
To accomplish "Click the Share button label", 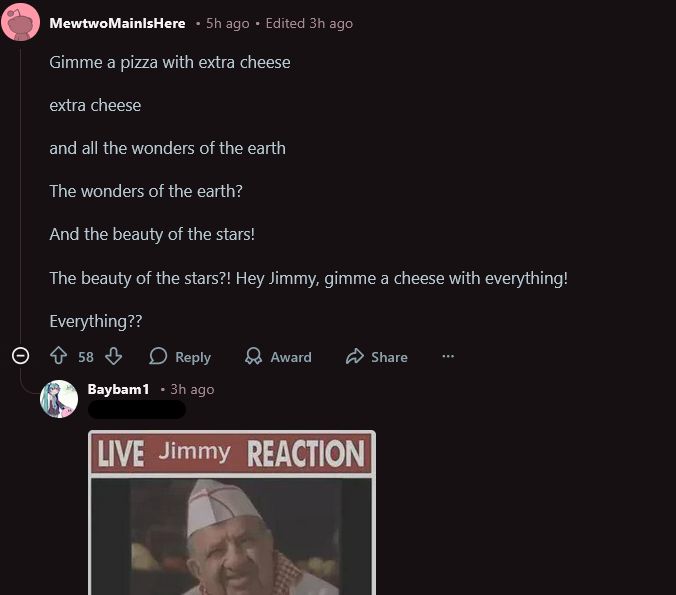I will 389,357.
